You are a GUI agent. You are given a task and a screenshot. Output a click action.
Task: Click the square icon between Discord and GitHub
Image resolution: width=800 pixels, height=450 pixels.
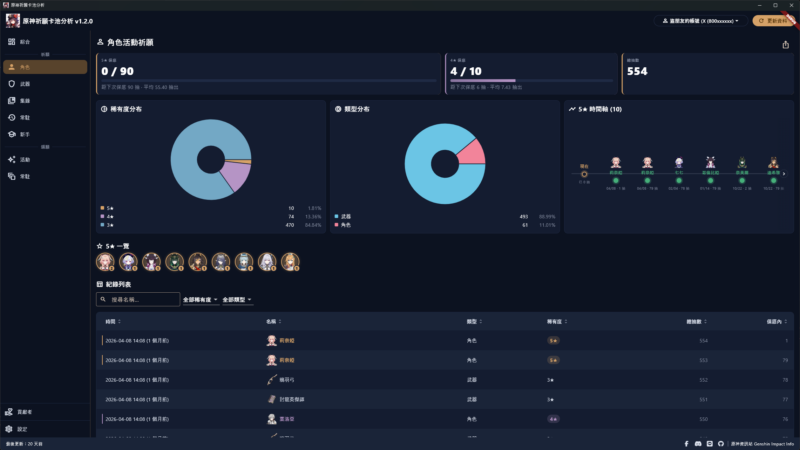710,444
